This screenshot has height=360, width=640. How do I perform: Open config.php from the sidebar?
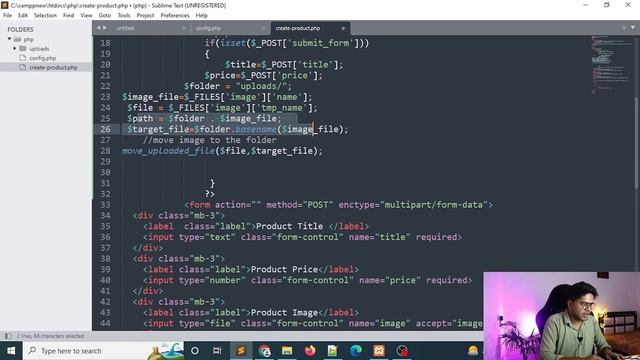pos(42,58)
